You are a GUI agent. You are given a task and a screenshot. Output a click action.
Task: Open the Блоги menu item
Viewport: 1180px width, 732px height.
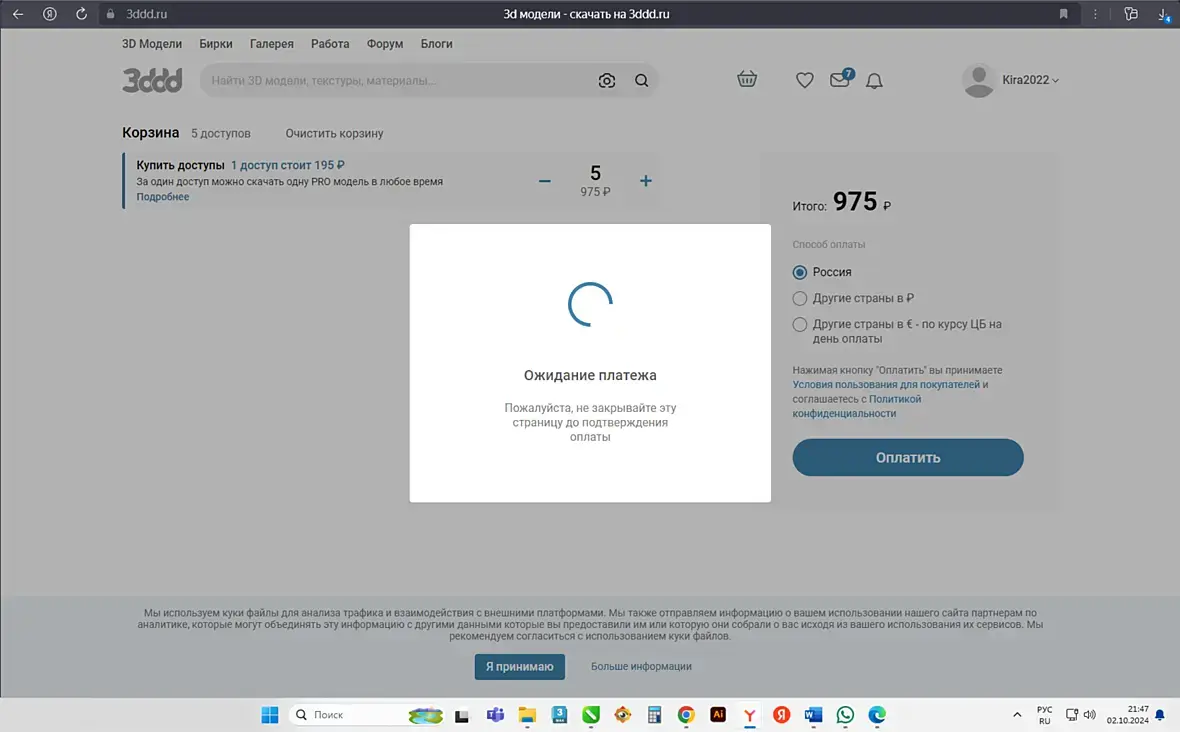(x=436, y=44)
